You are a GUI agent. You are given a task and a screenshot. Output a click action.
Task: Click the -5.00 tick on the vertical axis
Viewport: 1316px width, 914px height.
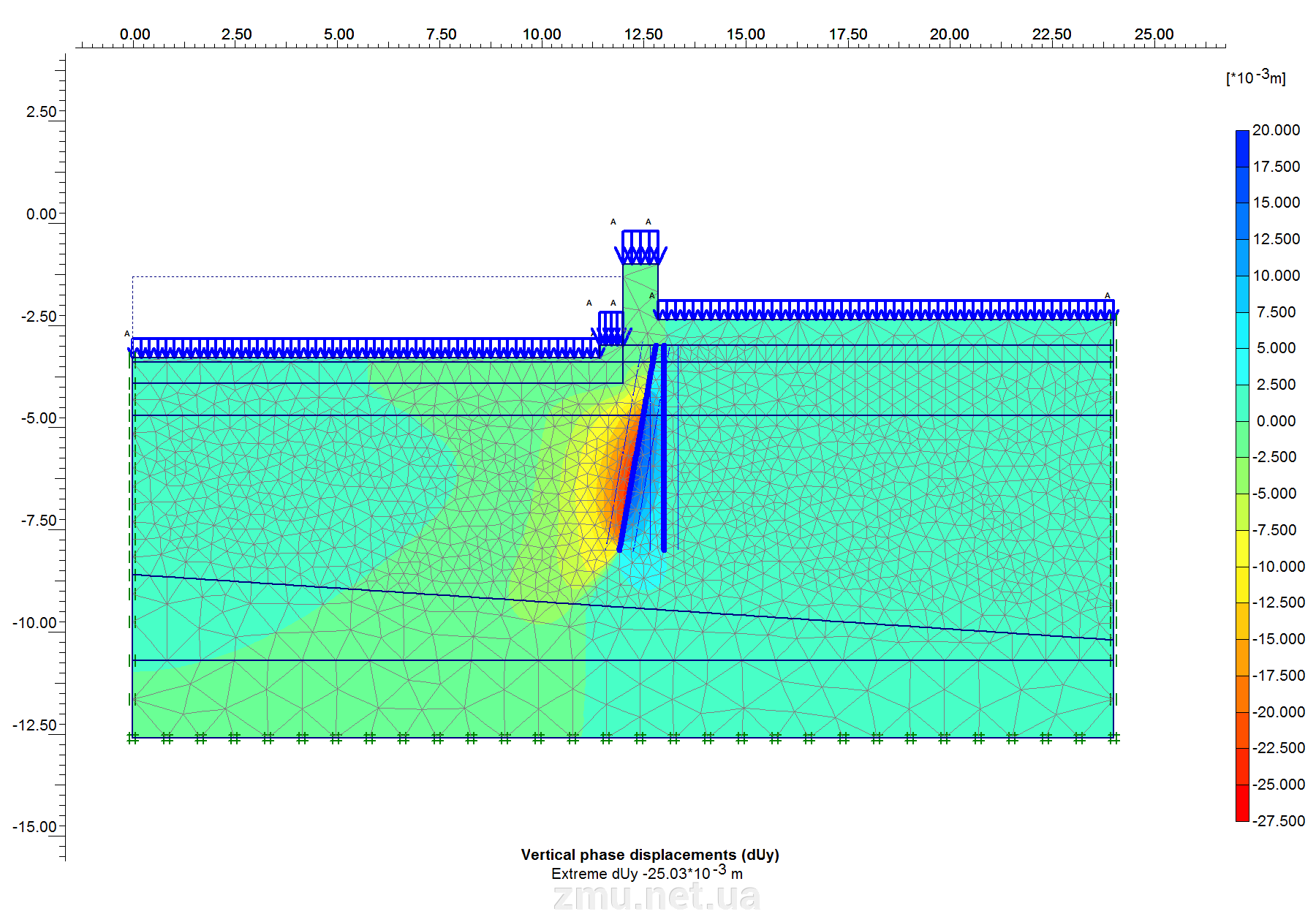tap(39, 418)
